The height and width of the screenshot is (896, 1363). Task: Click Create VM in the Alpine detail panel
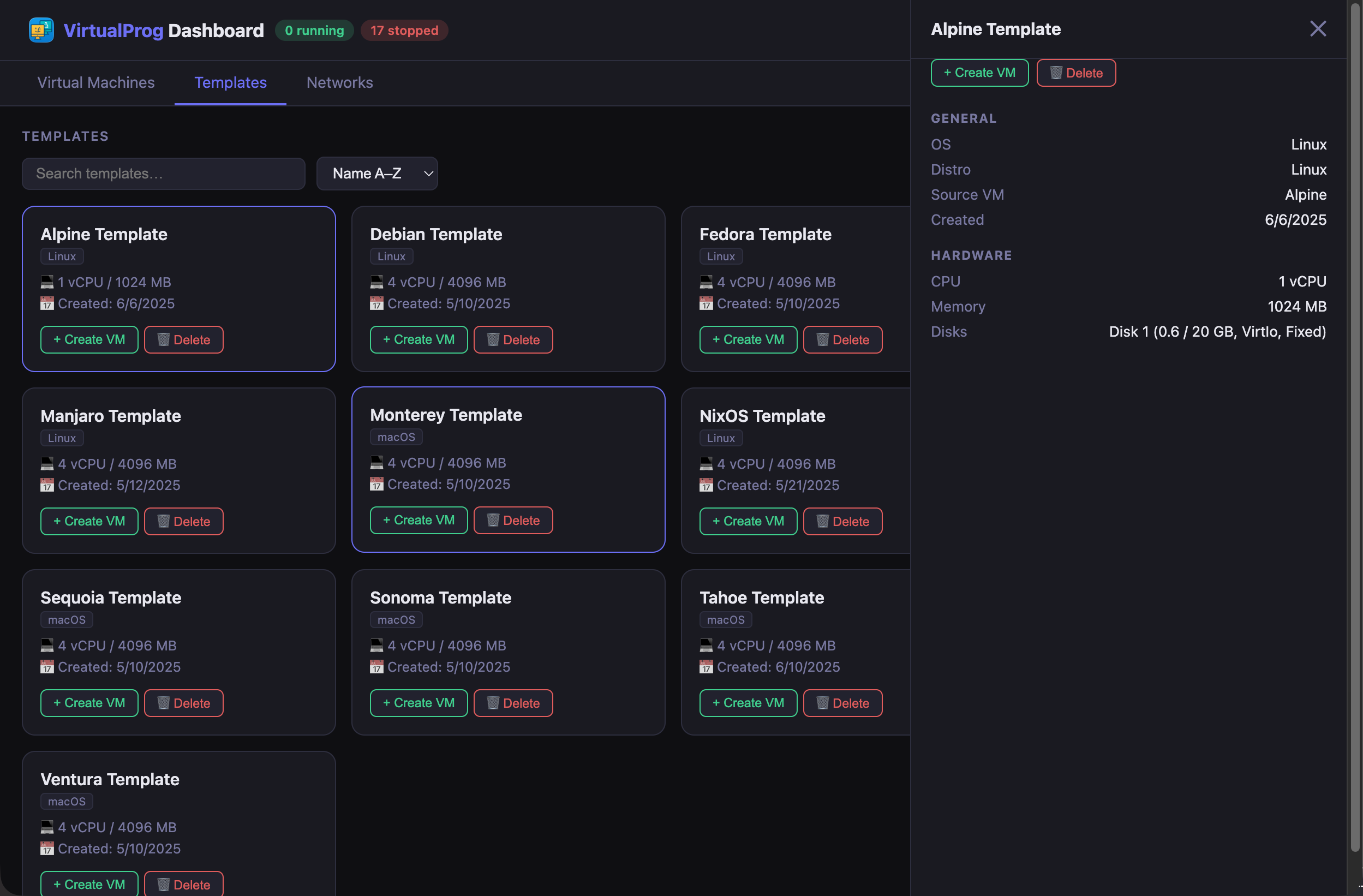point(979,73)
